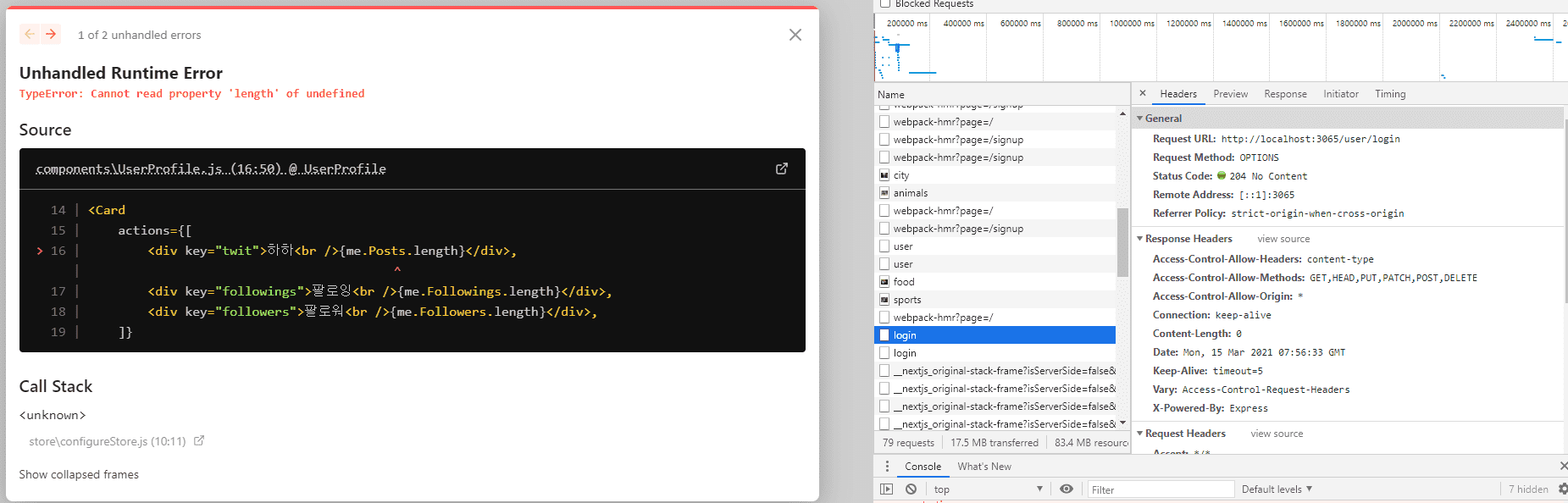1568x503 pixels.
Task: Collapse the General headers section
Action: coord(1140,119)
